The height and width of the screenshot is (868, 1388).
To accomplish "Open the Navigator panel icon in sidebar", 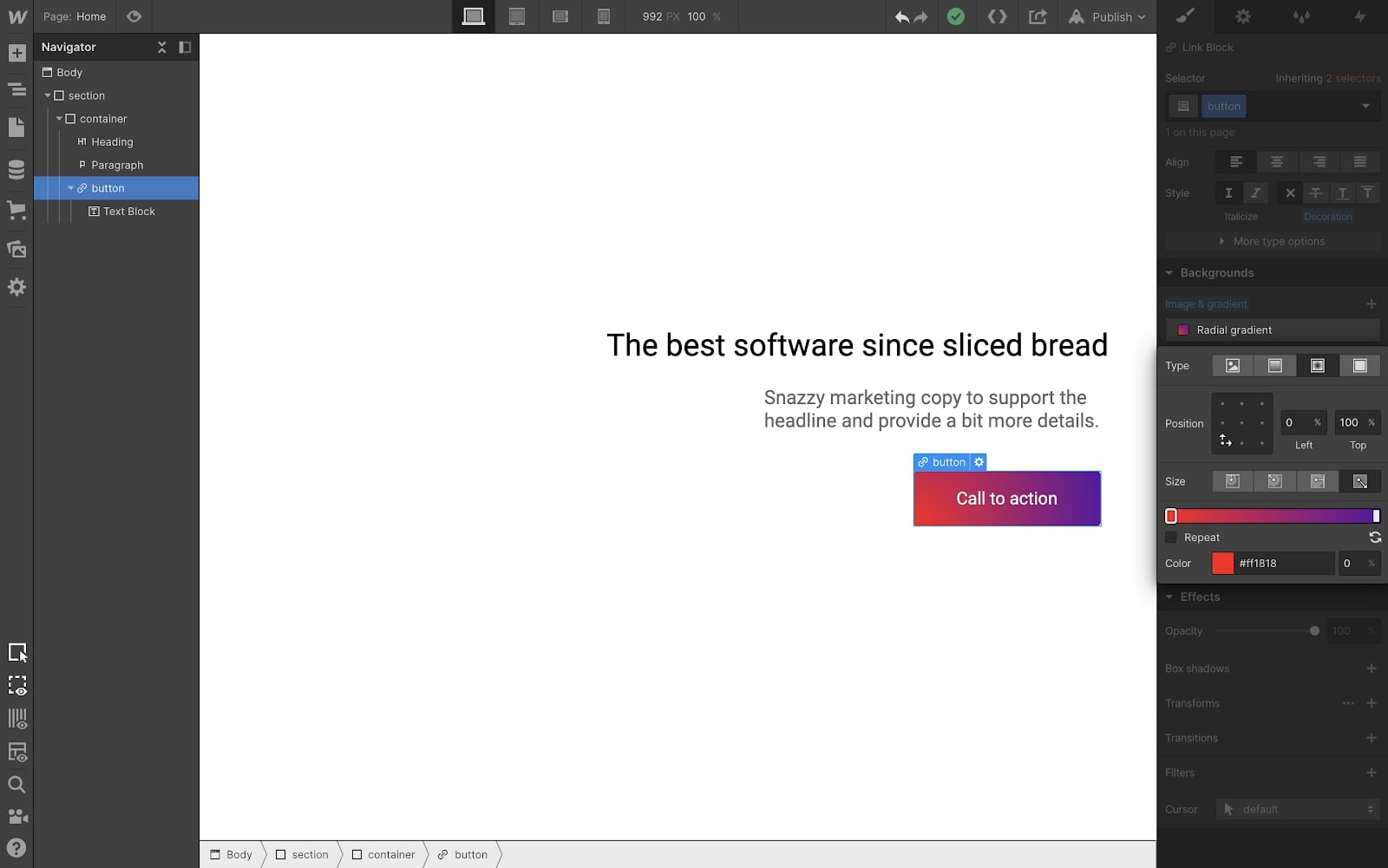I will point(16,89).
